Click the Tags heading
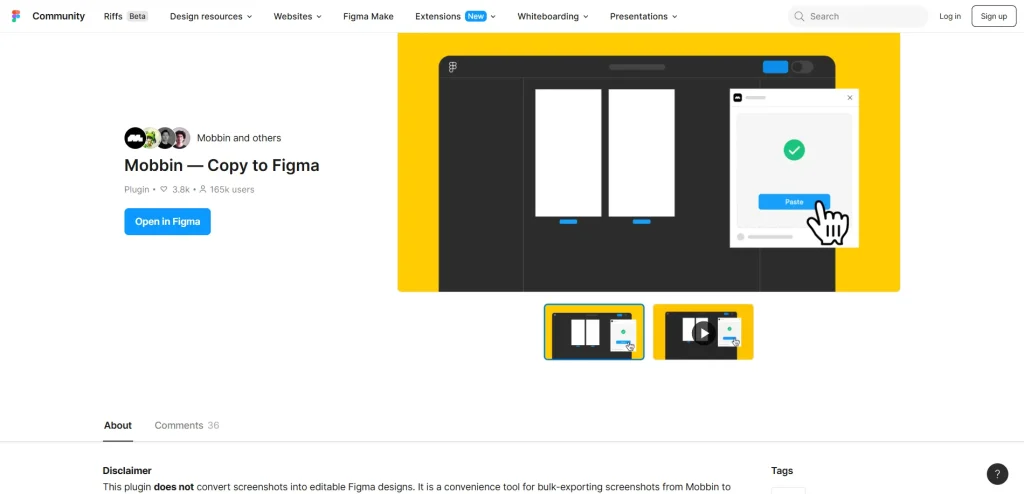 pos(782,470)
